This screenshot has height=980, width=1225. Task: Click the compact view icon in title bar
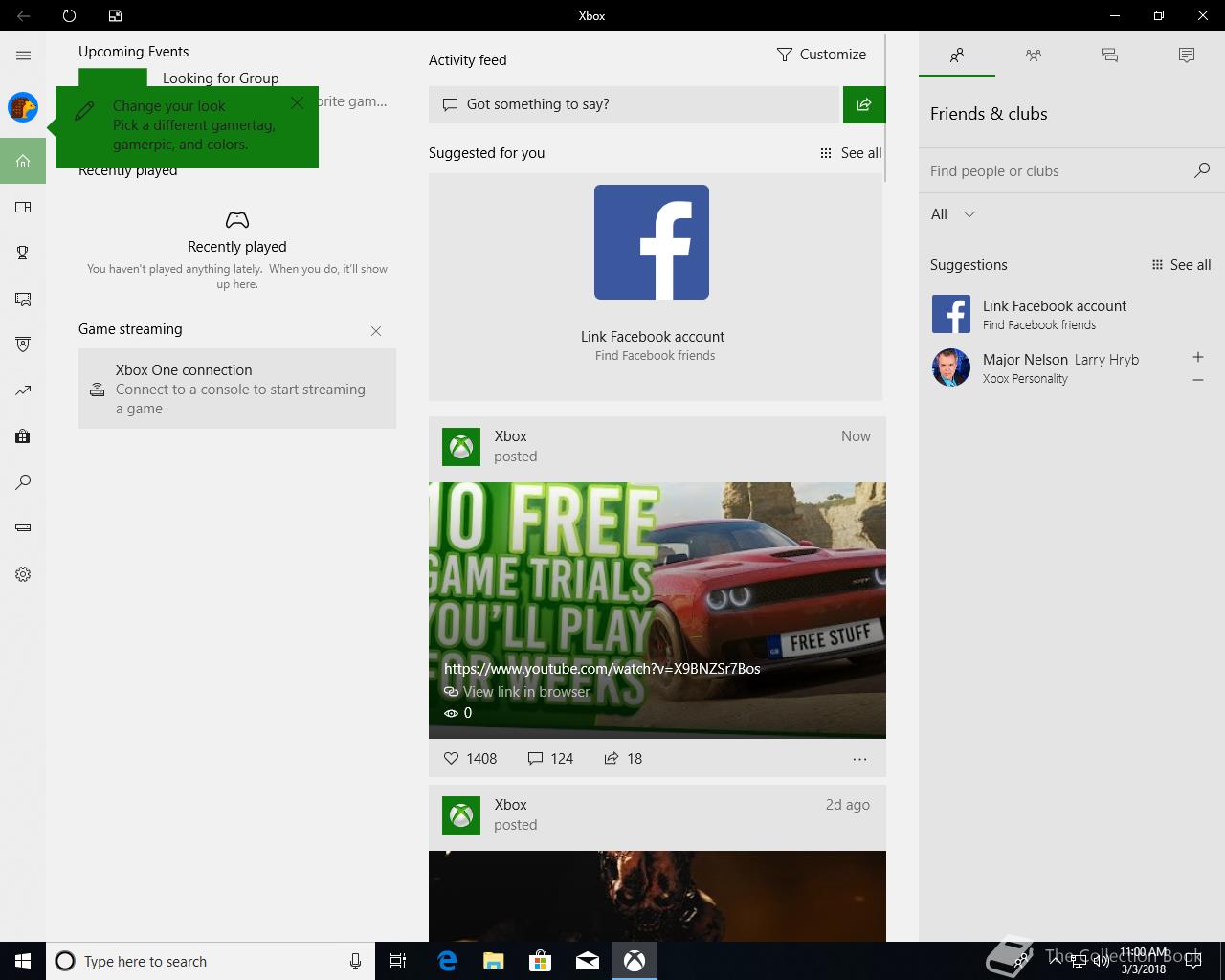pos(115,15)
